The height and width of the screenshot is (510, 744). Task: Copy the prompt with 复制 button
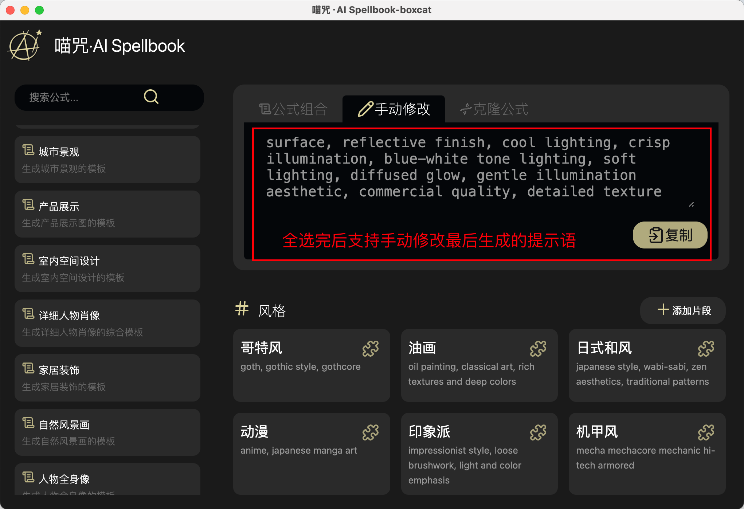(x=670, y=235)
